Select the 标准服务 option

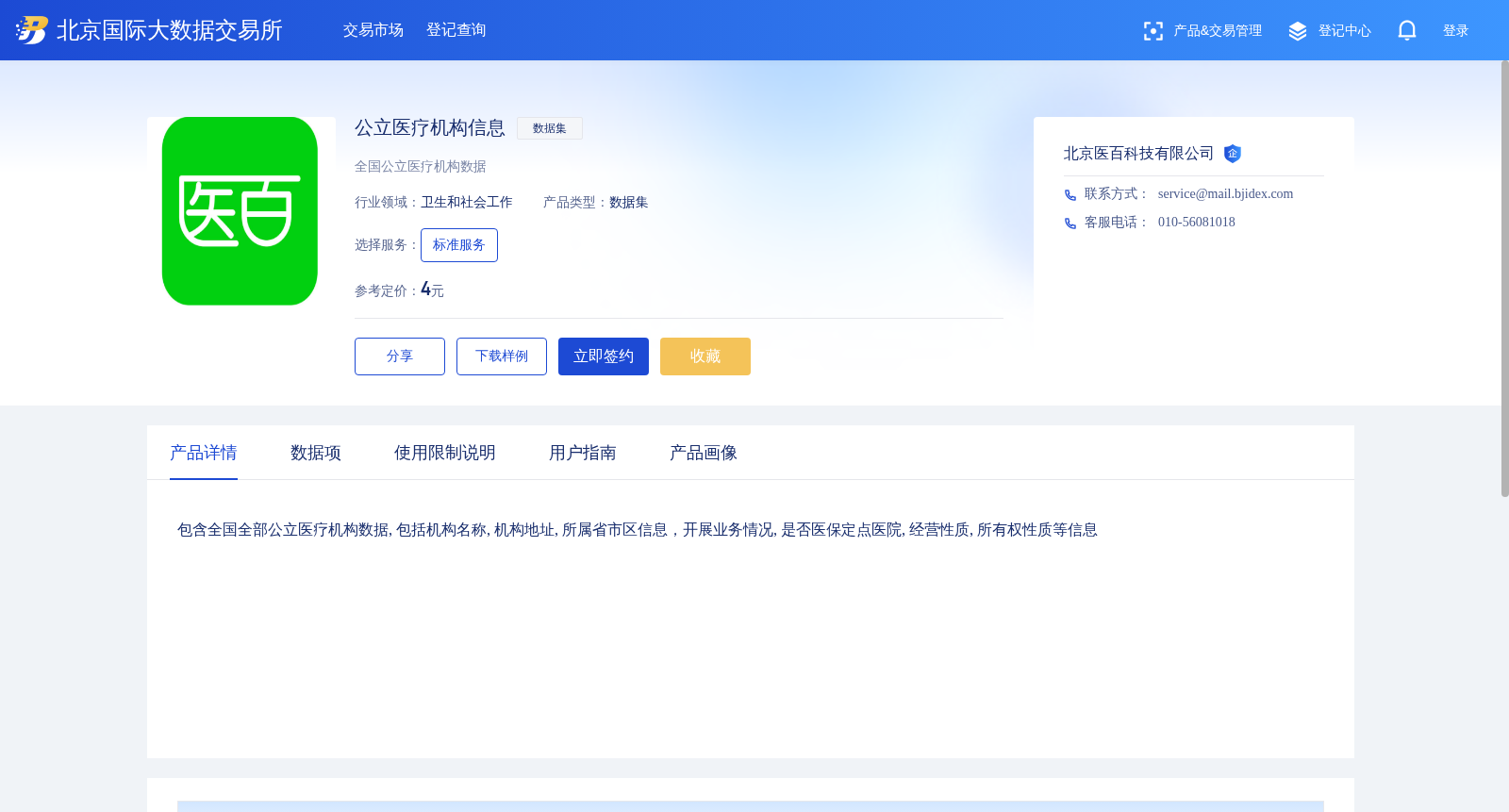[x=459, y=245]
